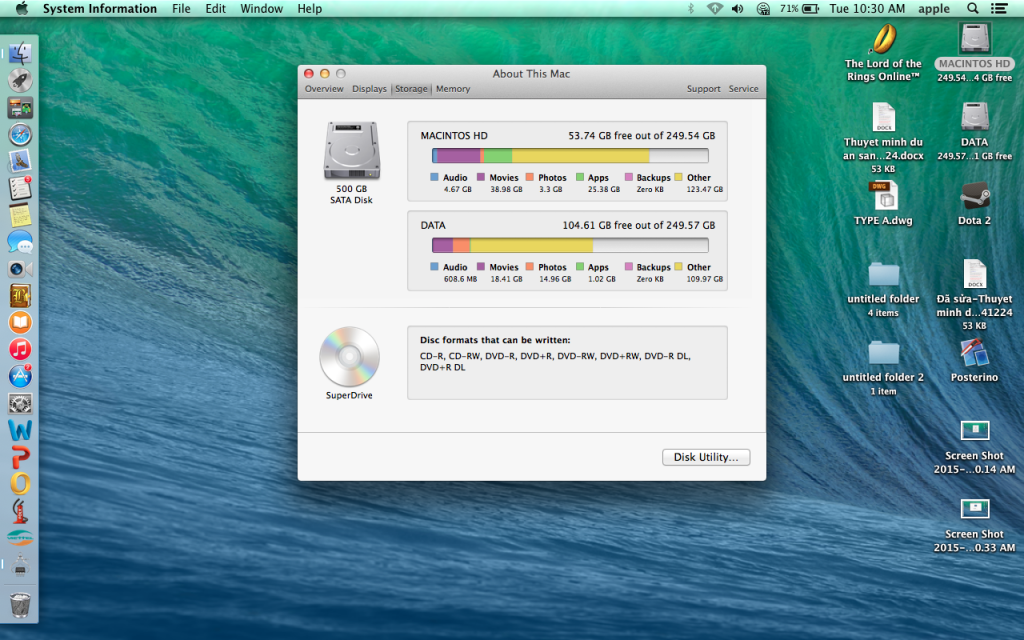Click the Service link
The width and height of the screenshot is (1024, 640).
(x=743, y=89)
